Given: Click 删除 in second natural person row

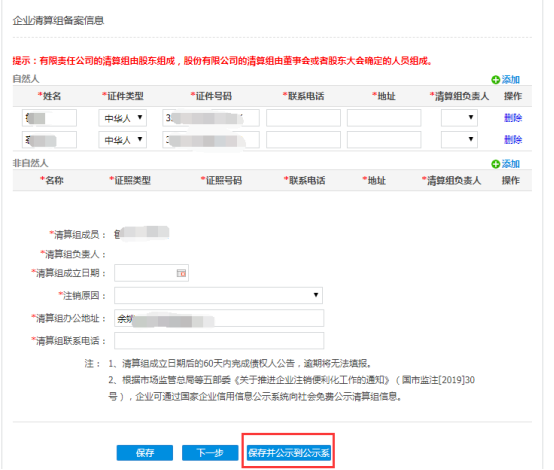Looking at the screenshot, I should [513, 140].
